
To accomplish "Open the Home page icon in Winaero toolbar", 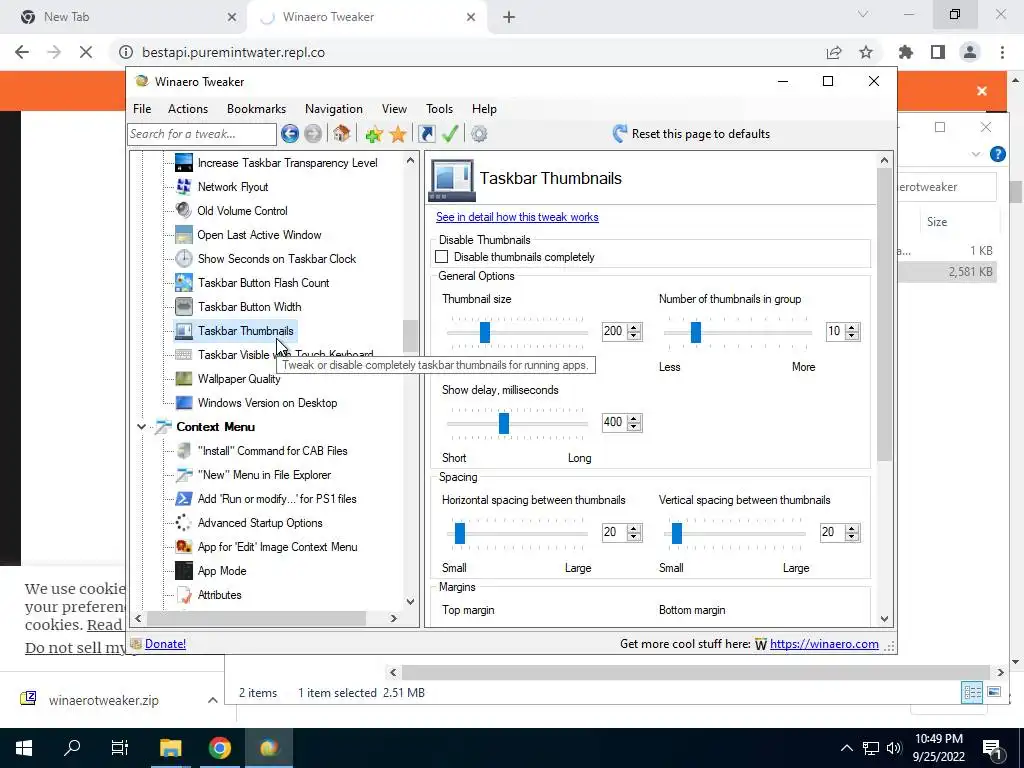I will (x=342, y=134).
